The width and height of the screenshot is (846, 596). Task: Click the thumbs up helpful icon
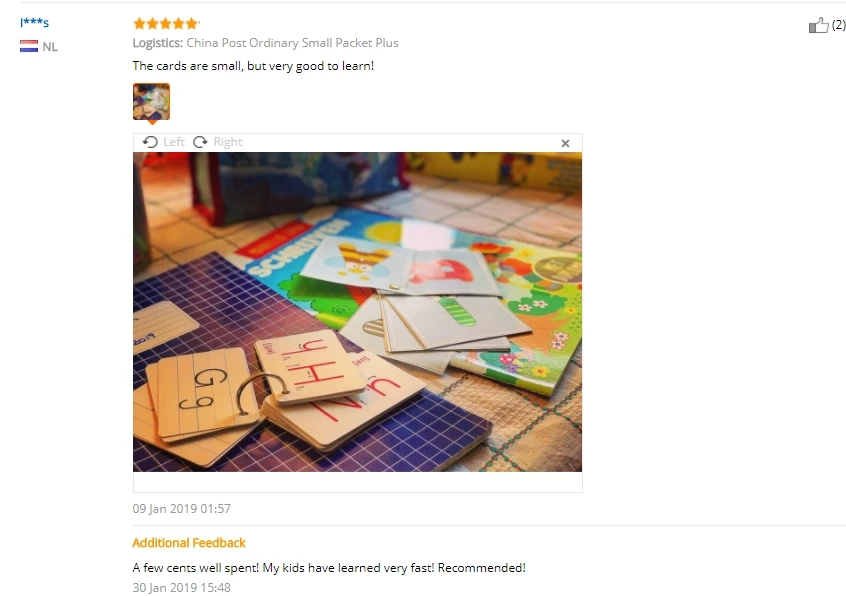point(818,25)
